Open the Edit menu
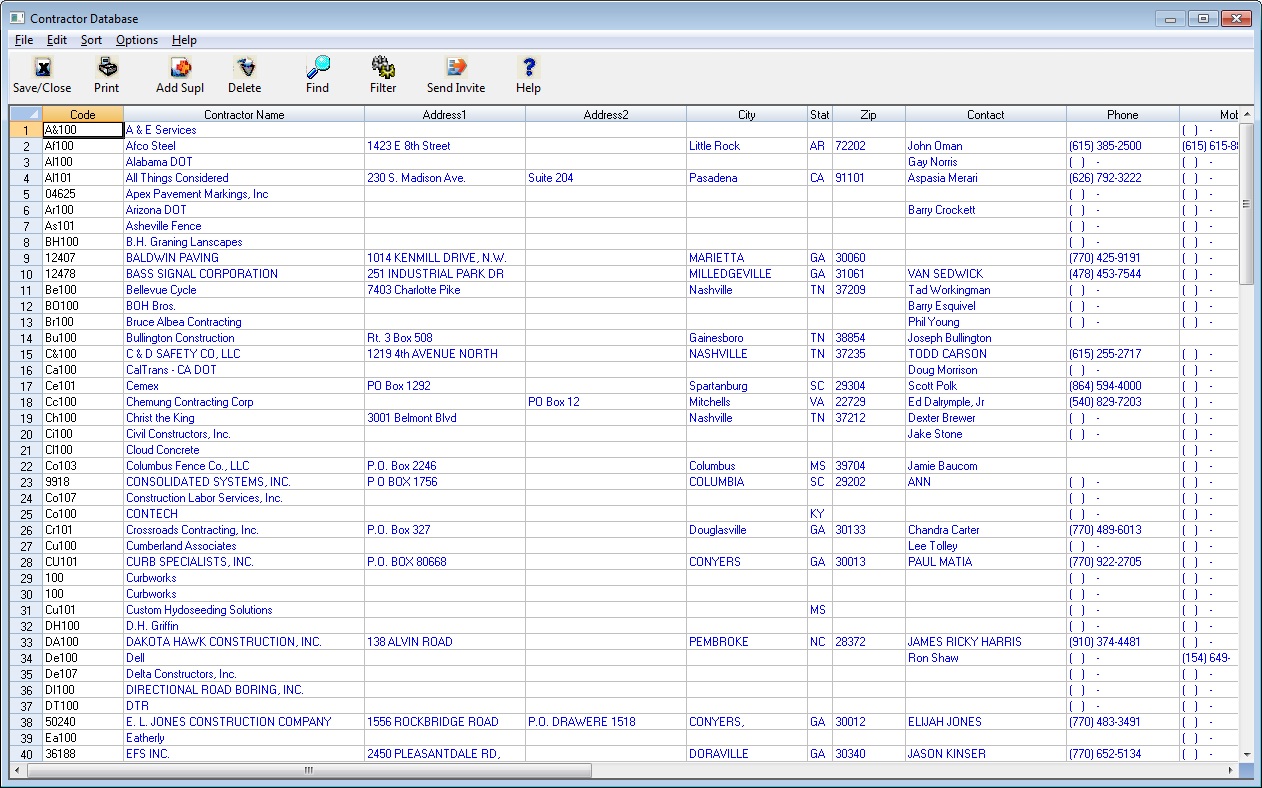The height and width of the screenshot is (788, 1262). 57,40
